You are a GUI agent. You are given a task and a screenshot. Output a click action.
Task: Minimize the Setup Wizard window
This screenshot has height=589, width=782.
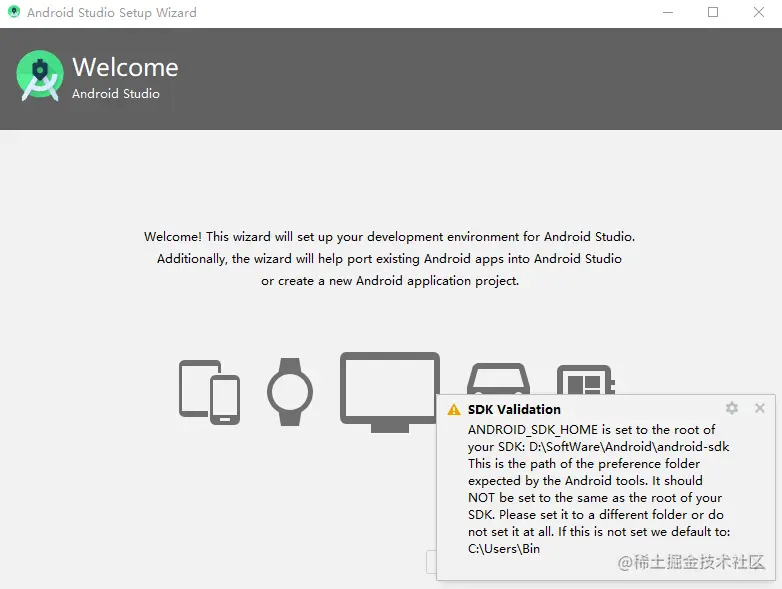(668, 12)
